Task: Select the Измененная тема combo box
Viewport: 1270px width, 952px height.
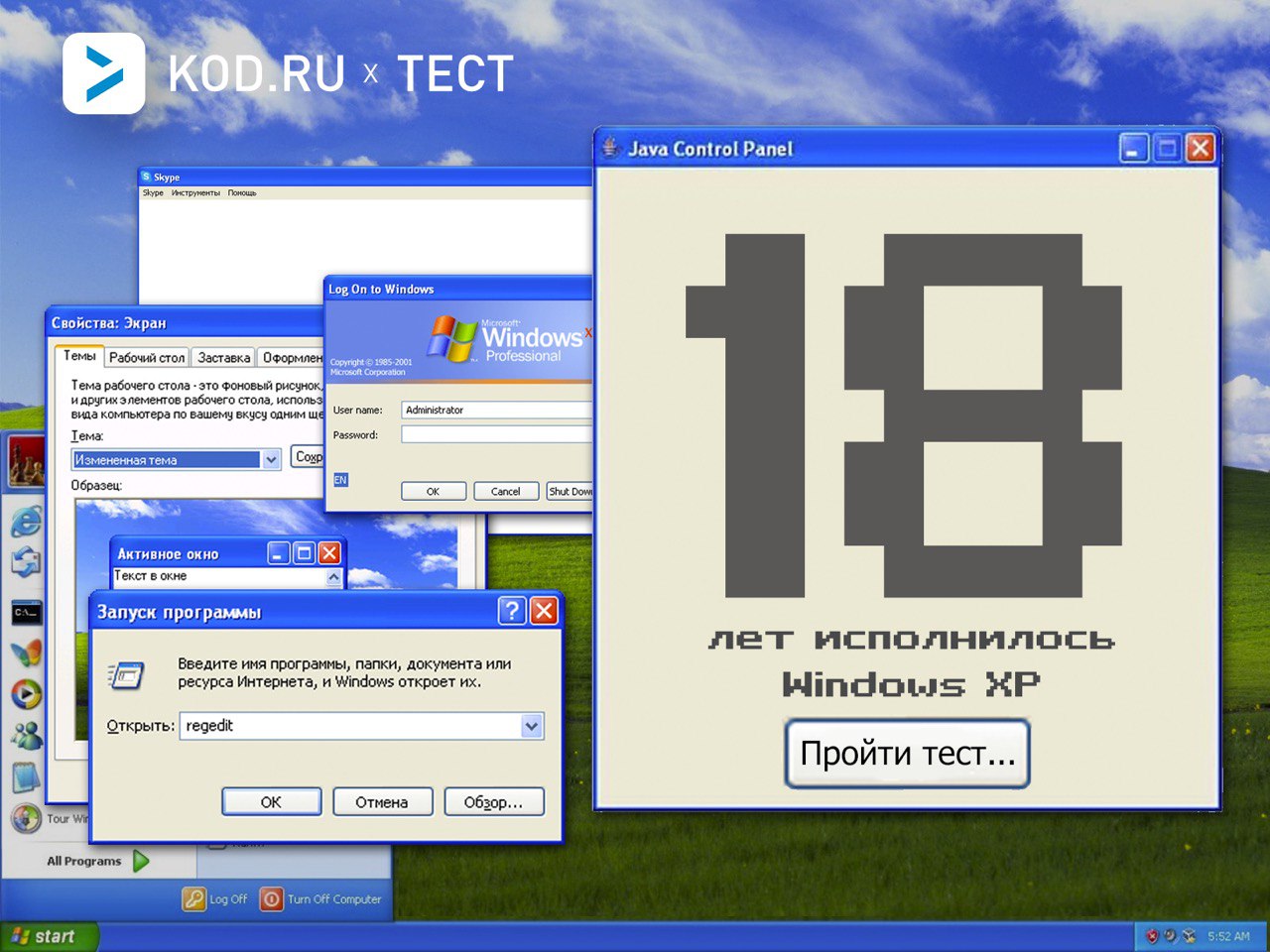Action: tap(177, 459)
